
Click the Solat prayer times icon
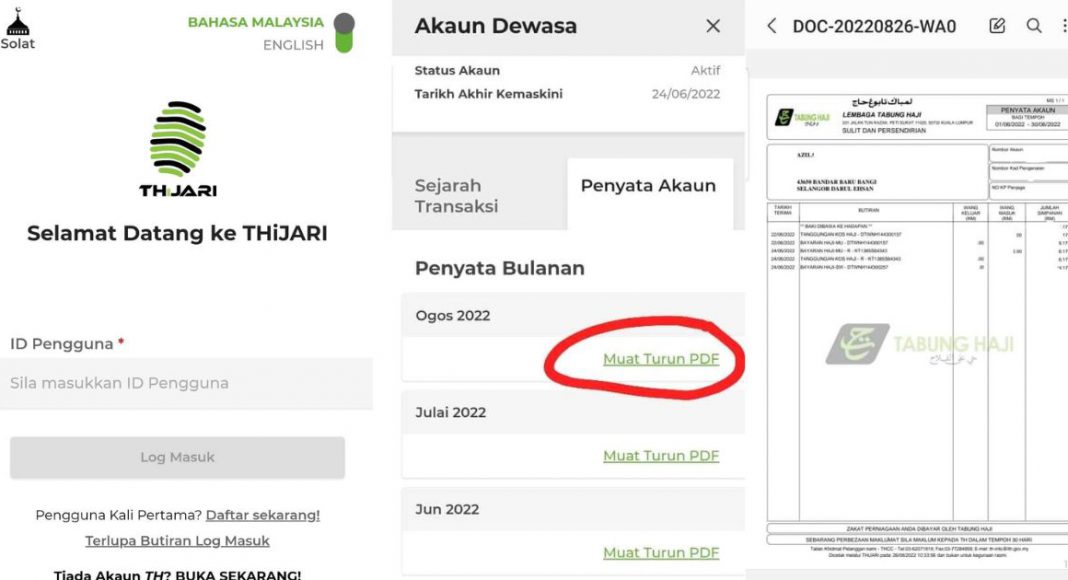17,25
